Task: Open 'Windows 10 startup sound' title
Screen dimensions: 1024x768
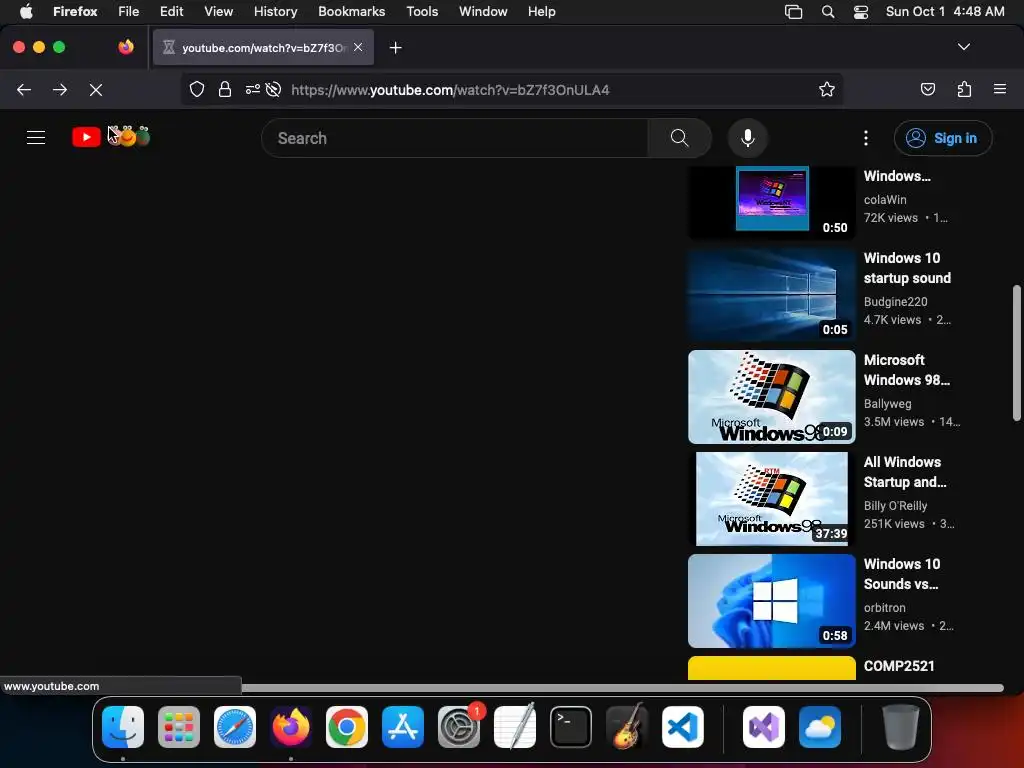Action: click(907, 268)
